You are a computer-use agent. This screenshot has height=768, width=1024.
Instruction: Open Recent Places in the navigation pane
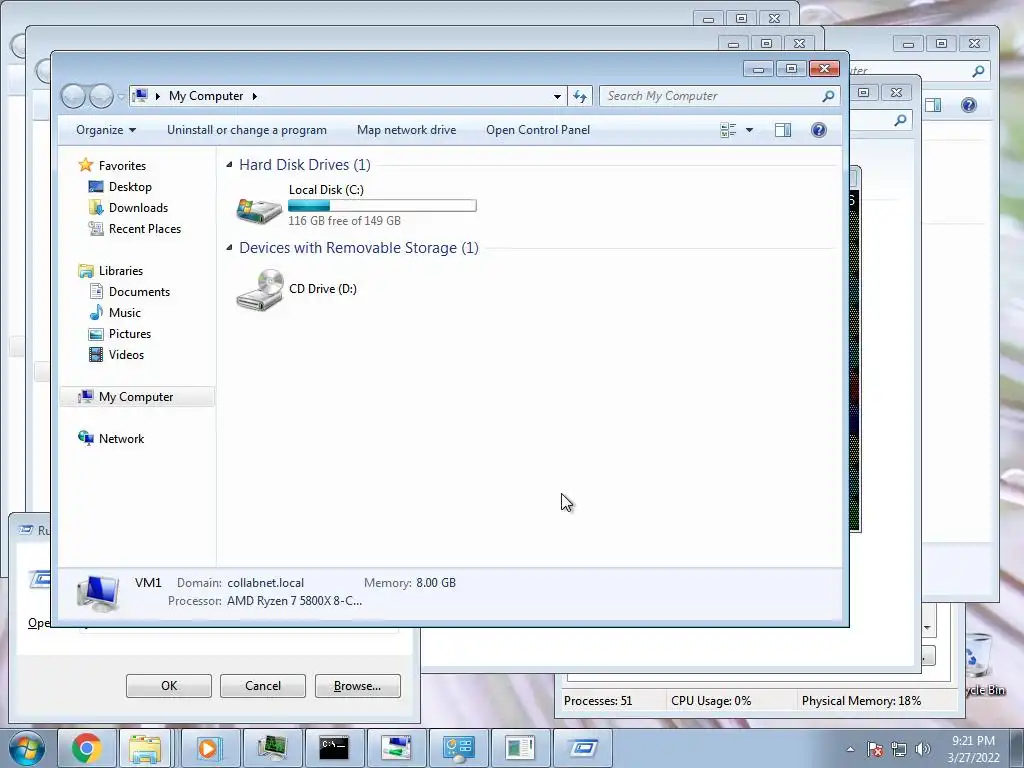click(x=145, y=229)
